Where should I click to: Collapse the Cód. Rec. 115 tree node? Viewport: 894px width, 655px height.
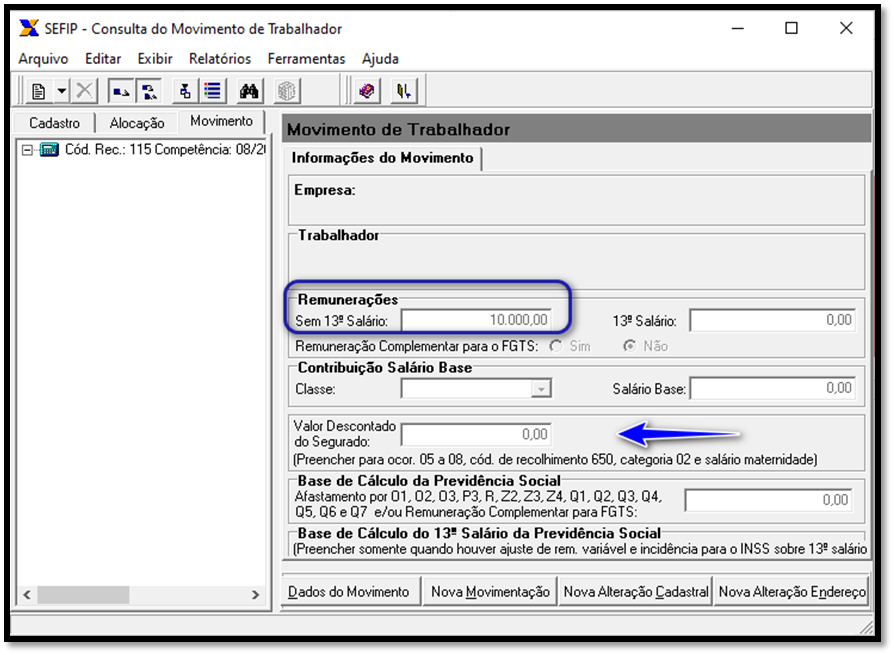[27, 150]
